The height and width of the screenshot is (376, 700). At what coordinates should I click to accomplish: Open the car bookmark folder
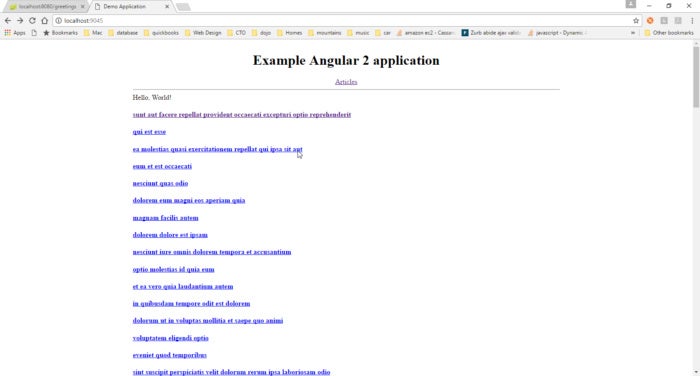coord(383,33)
